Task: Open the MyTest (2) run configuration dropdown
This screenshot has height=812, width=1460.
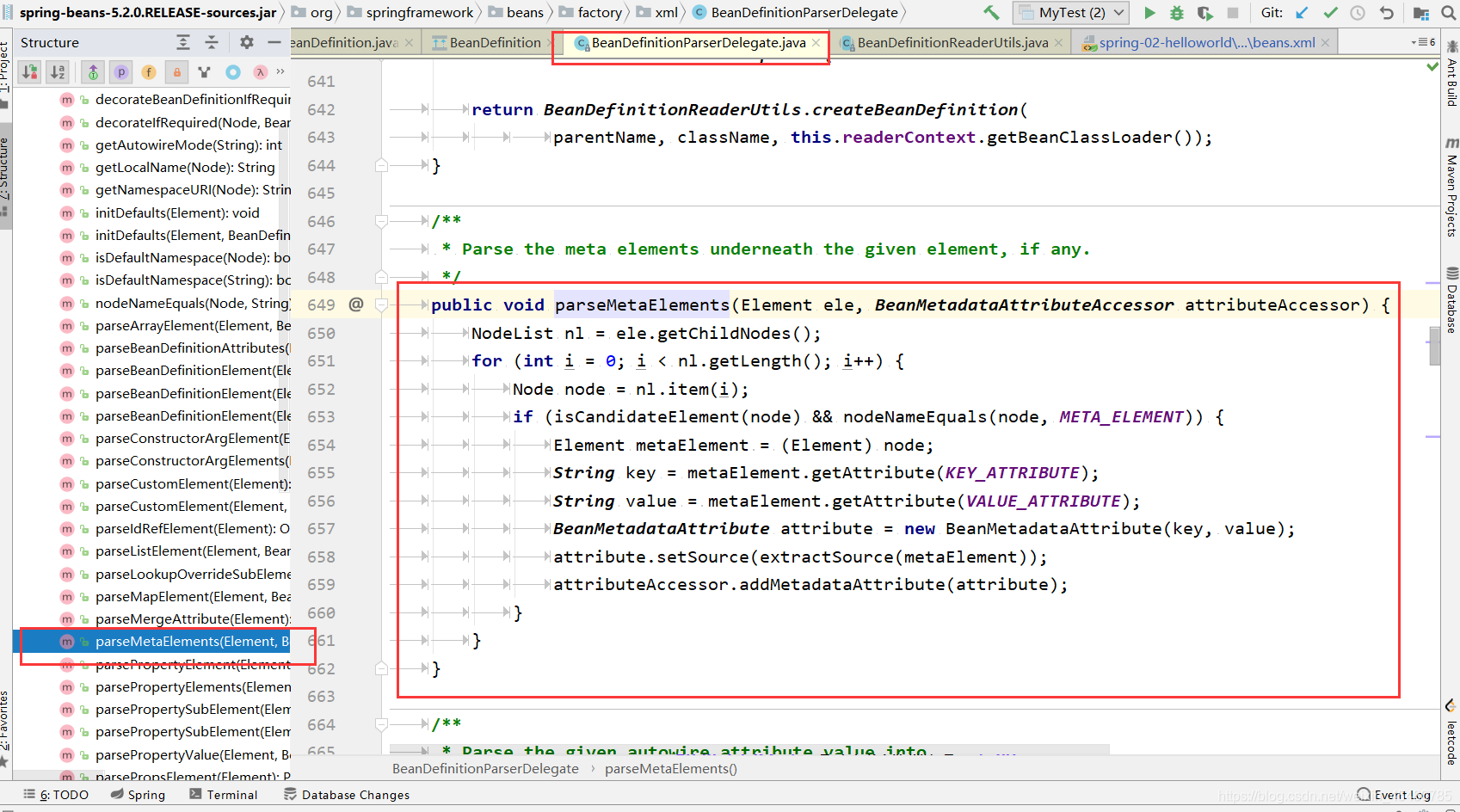Action: (x=1071, y=13)
